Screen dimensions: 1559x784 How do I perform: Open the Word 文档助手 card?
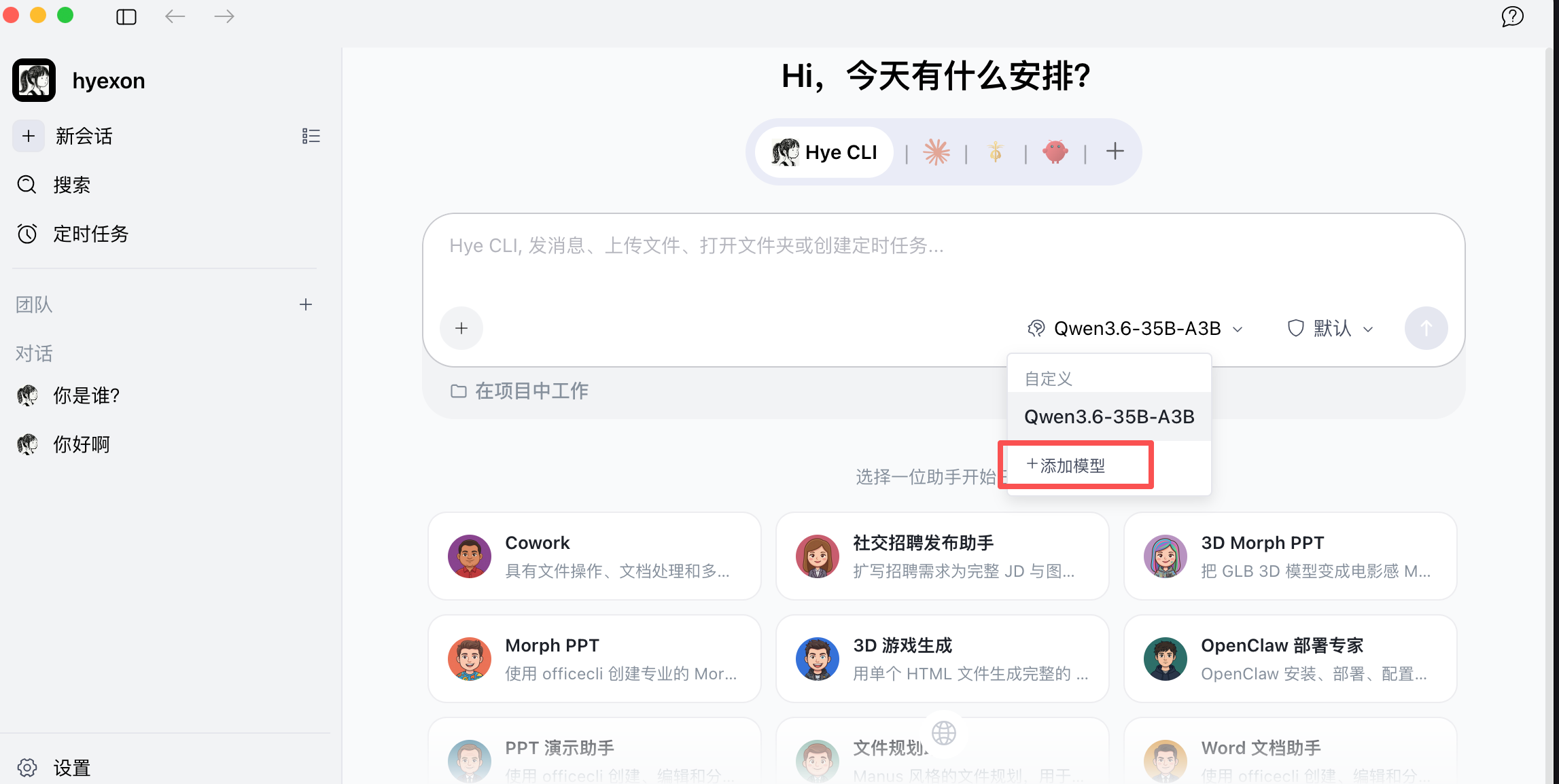pyautogui.click(x=1291, y=751)
